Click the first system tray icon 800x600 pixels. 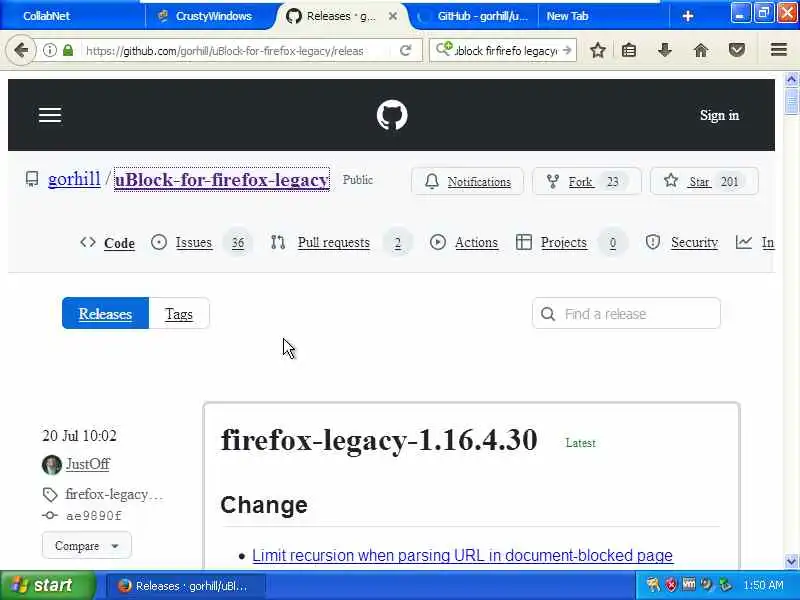[x=653, y=585]
